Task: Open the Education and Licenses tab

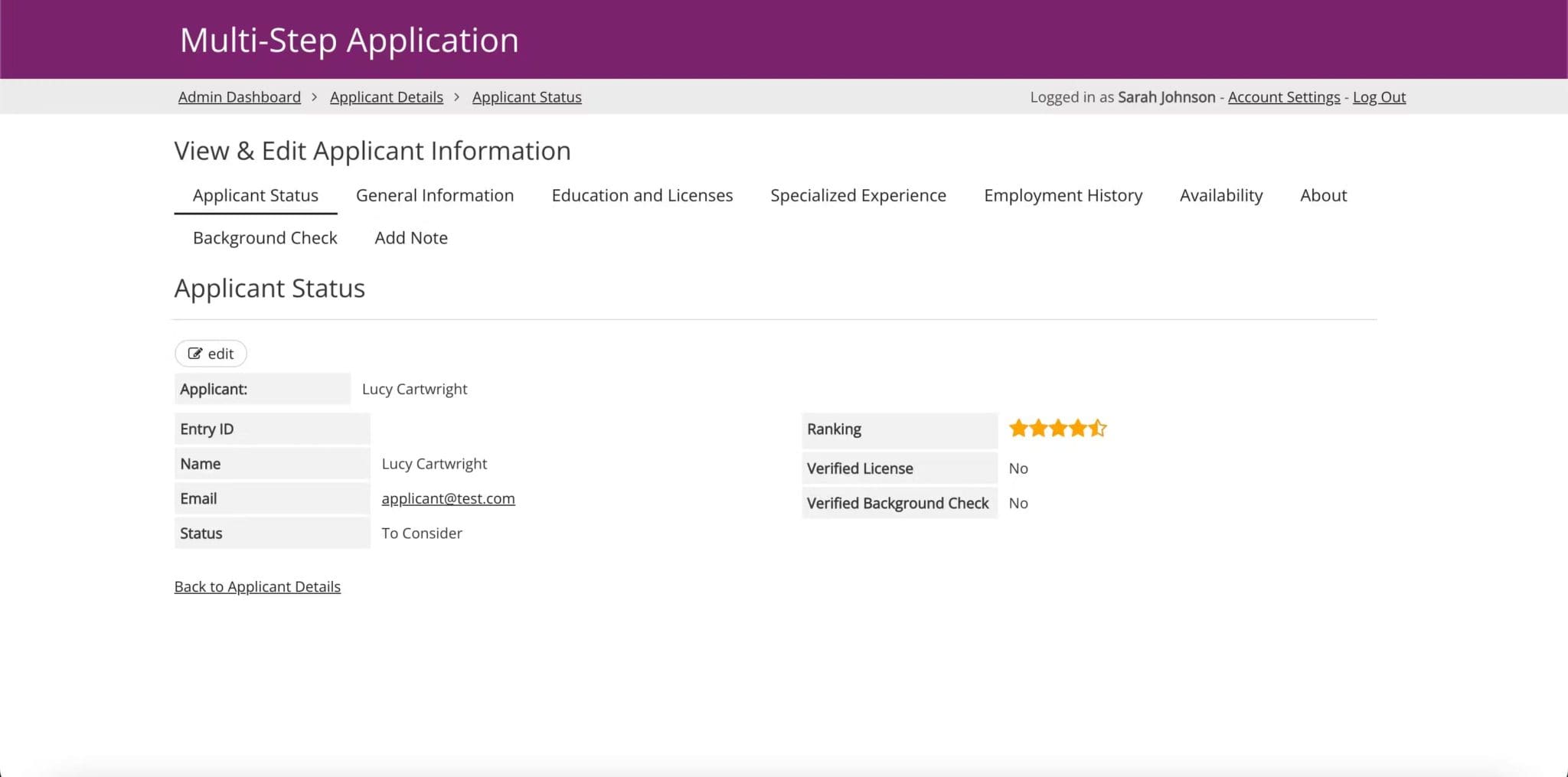Action: 642,195
